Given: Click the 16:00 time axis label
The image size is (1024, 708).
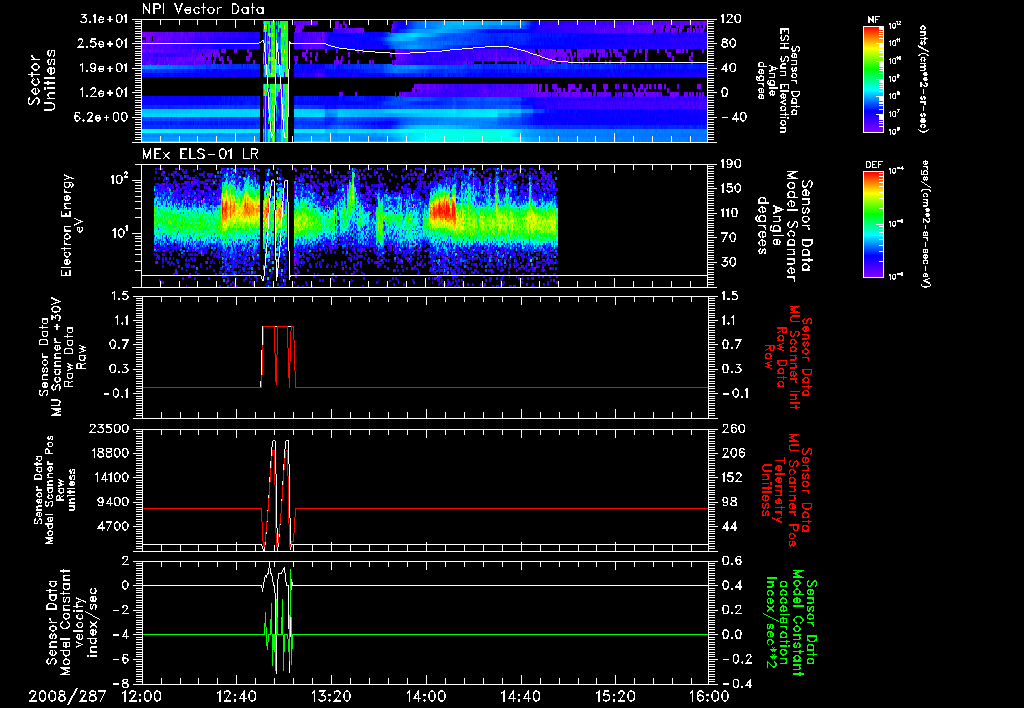Looking at the screenshot, I should tap(709, 696).
